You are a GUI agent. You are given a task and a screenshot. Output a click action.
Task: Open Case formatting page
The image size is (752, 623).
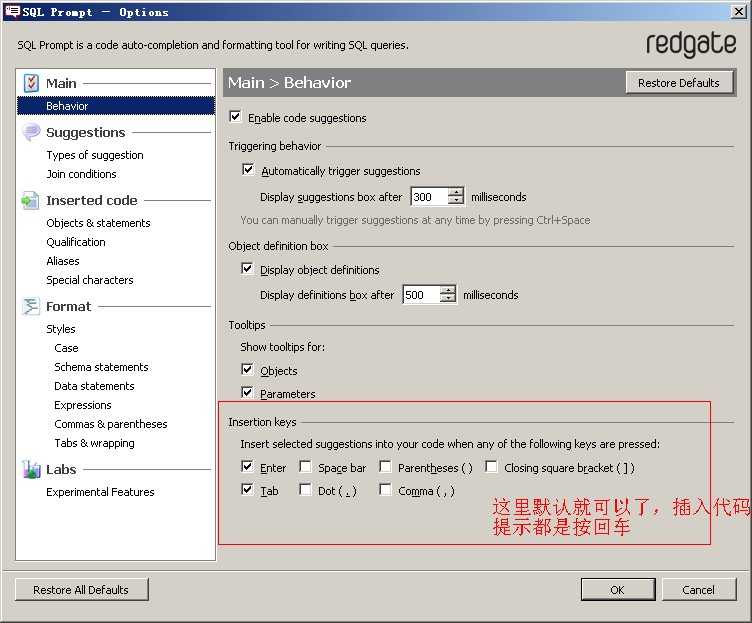[66, 348]
